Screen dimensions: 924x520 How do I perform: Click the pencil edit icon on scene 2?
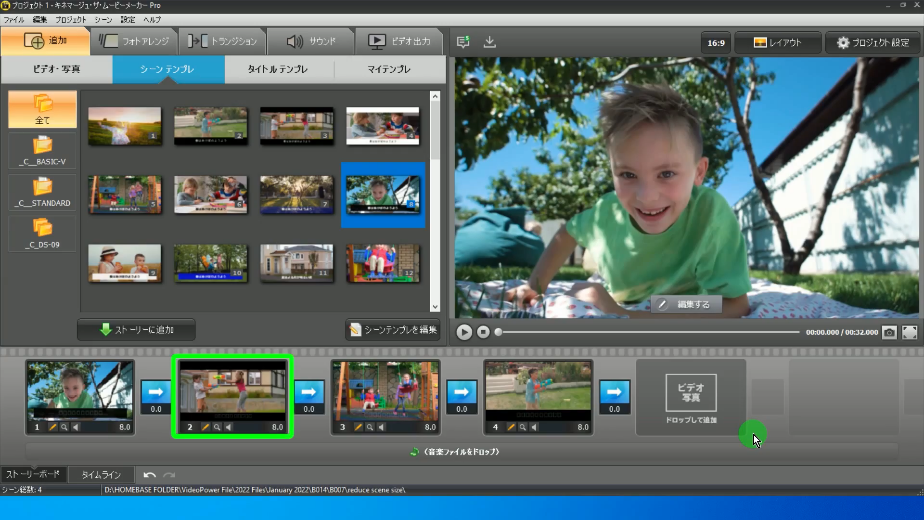point(204,427)
